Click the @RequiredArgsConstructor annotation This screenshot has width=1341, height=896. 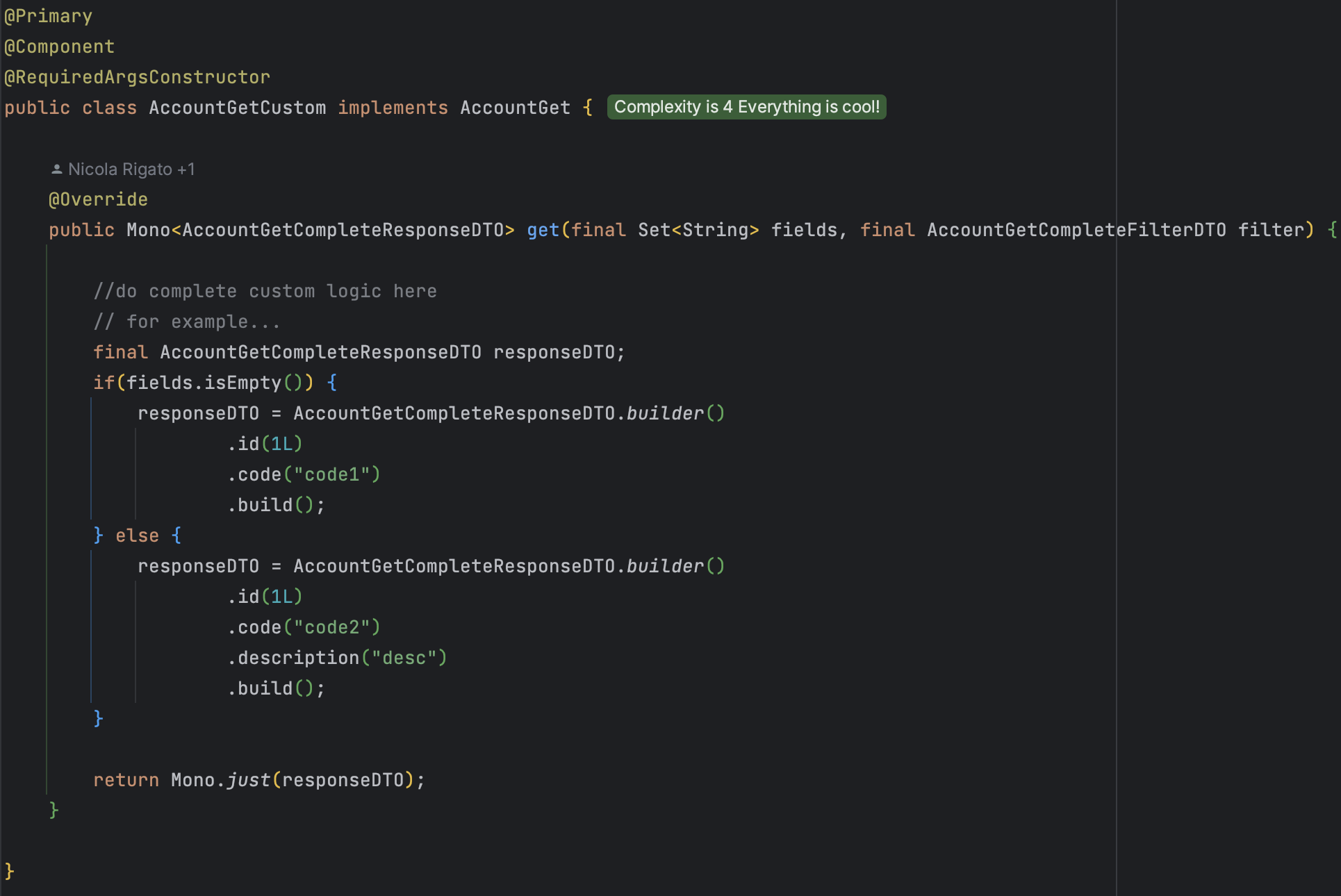[137, 77]
